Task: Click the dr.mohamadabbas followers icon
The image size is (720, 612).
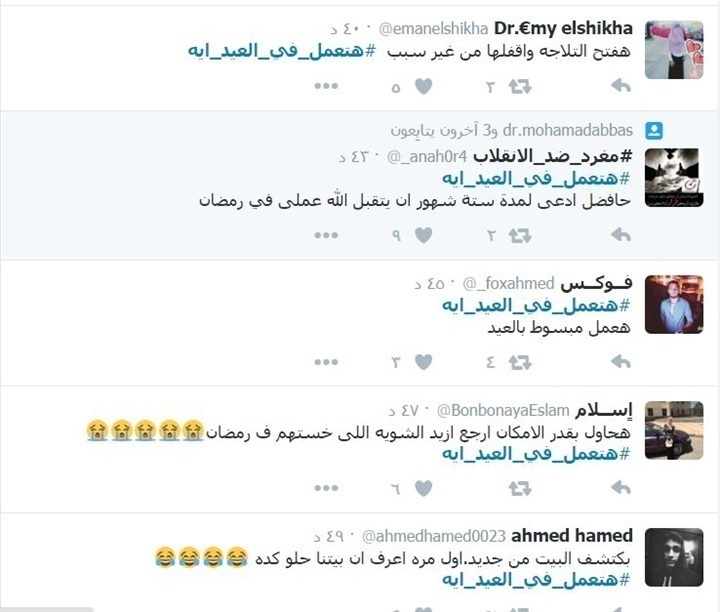Action: [654, 131]
